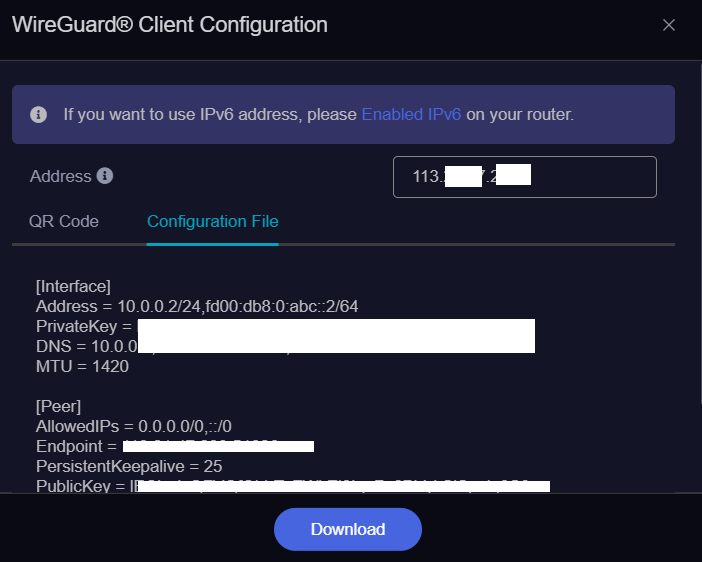Click the info icon in the IPv6 notice
Viewport: 702px width, 562px height.
tap(39, 114)
